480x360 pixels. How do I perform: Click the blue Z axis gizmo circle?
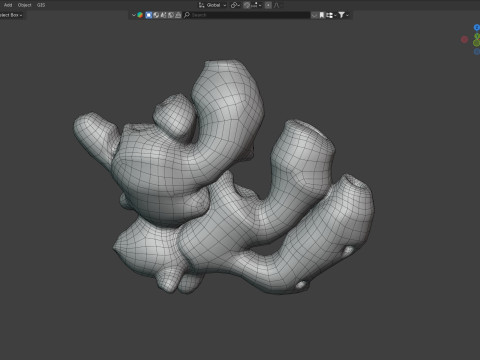point(477,27)
